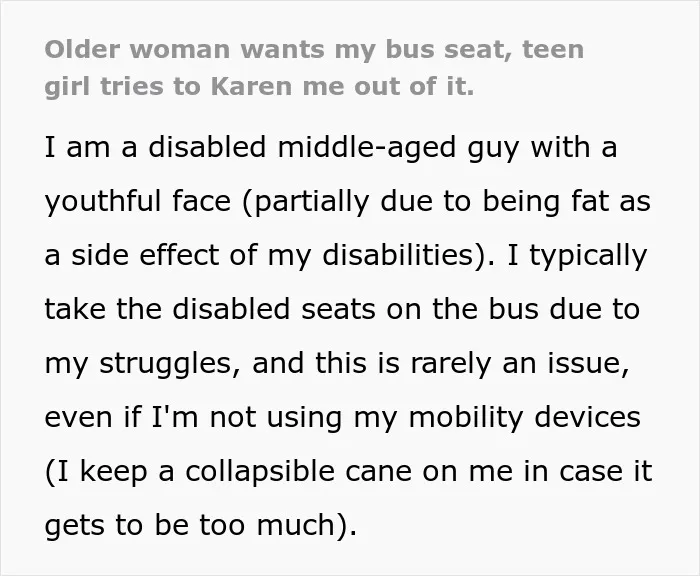Click the phrase "my struggles,"

point(138,364)
